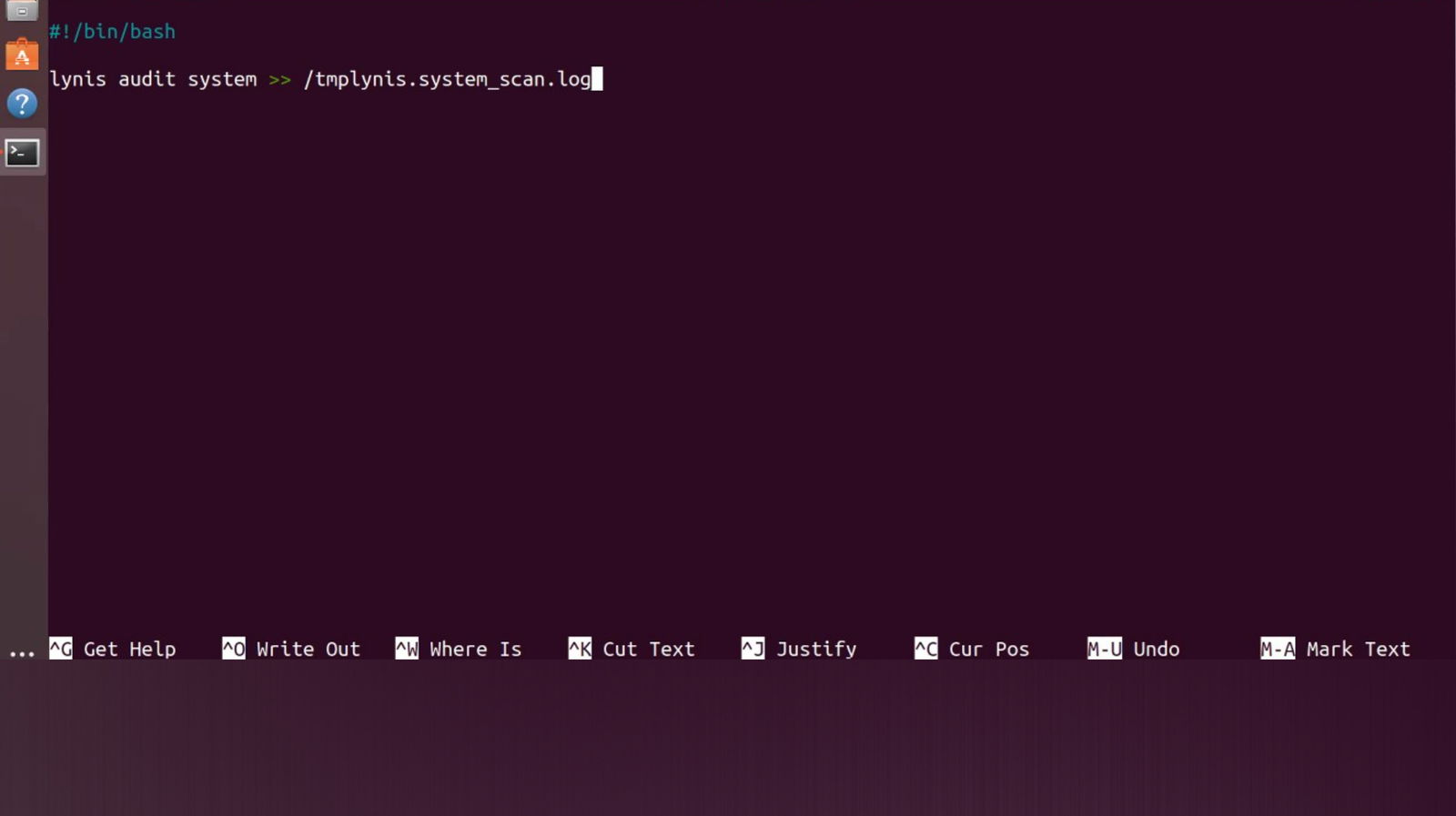
Task: Click the M-U Undo shortcut
Action: point(1134,649)
